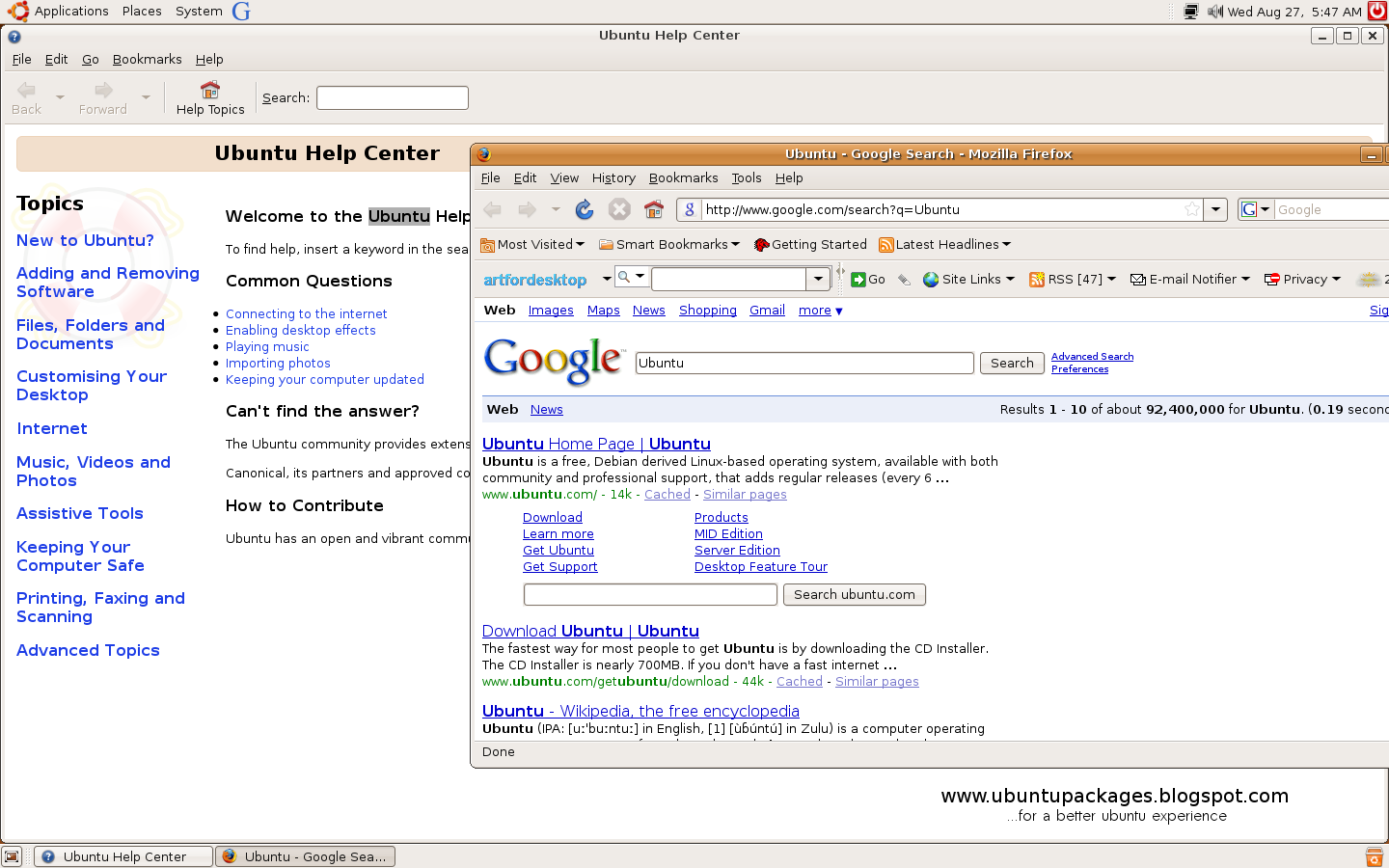Expand the URL bar dropdown arrow

point(1216,209)
